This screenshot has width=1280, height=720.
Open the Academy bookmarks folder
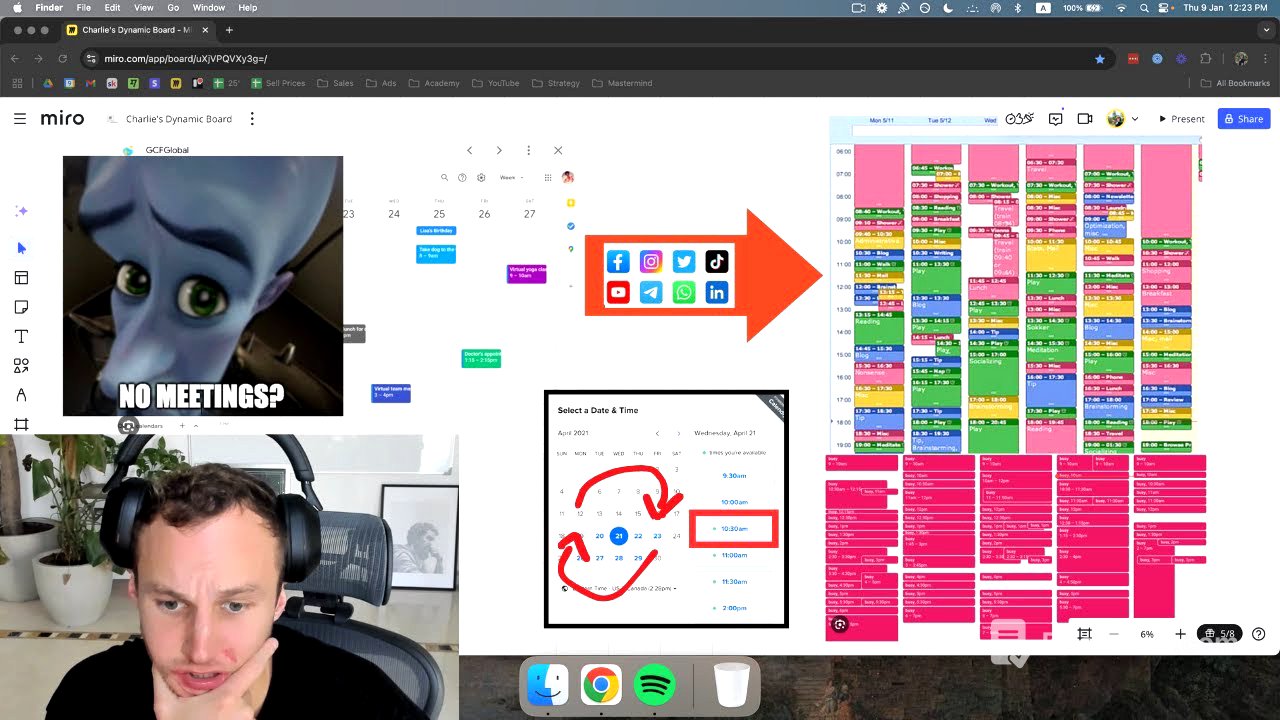[x=434, y=83]
